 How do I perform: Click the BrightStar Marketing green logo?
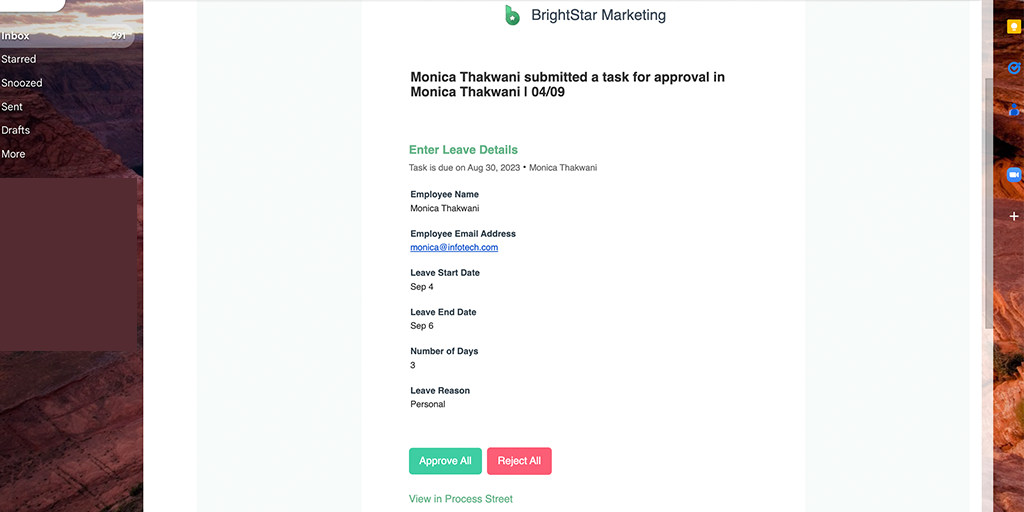512,15
